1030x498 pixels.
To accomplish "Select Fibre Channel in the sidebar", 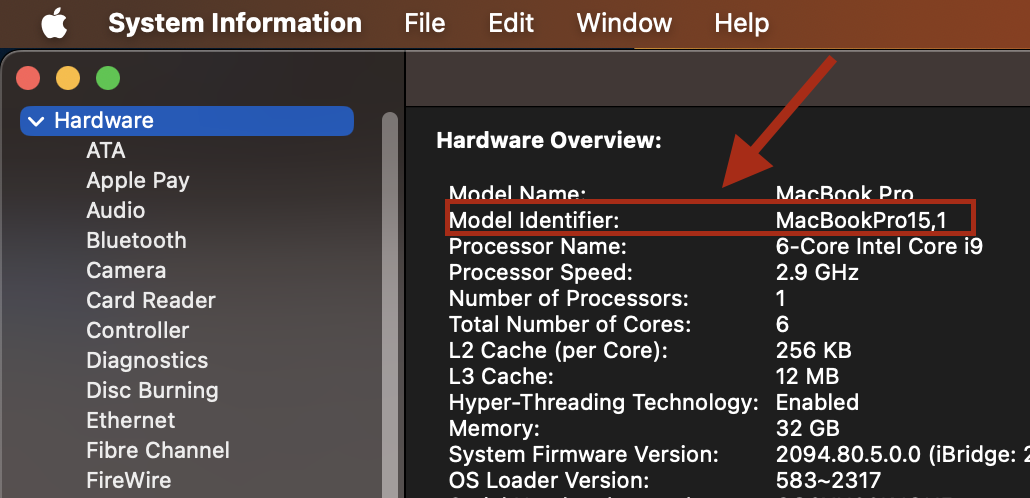I will pos(158,451).
